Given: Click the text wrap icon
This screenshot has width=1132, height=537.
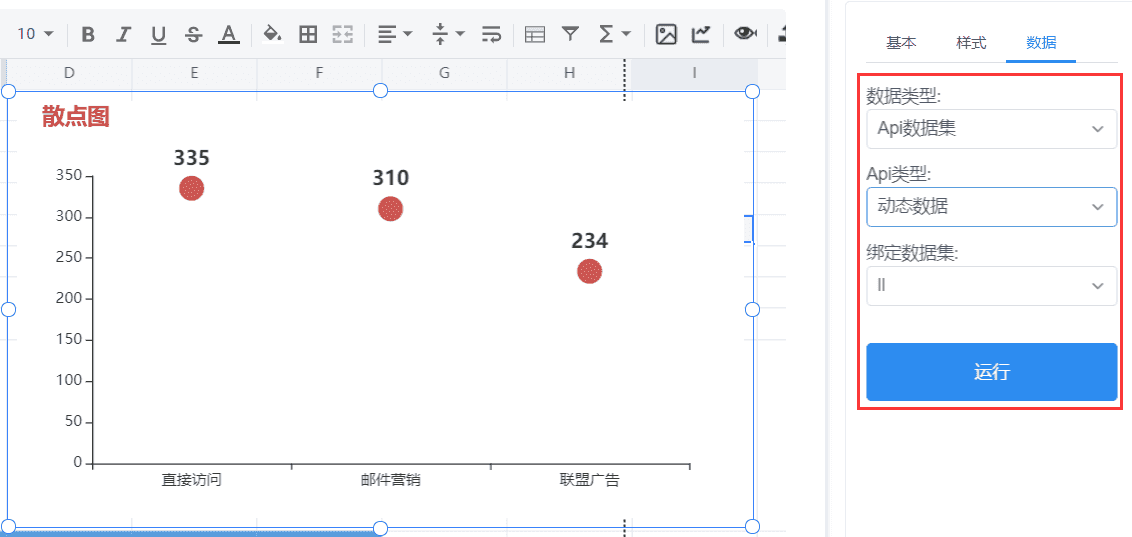Looking at the screenshot, I should pyautogui.click(x=491, y=35).
